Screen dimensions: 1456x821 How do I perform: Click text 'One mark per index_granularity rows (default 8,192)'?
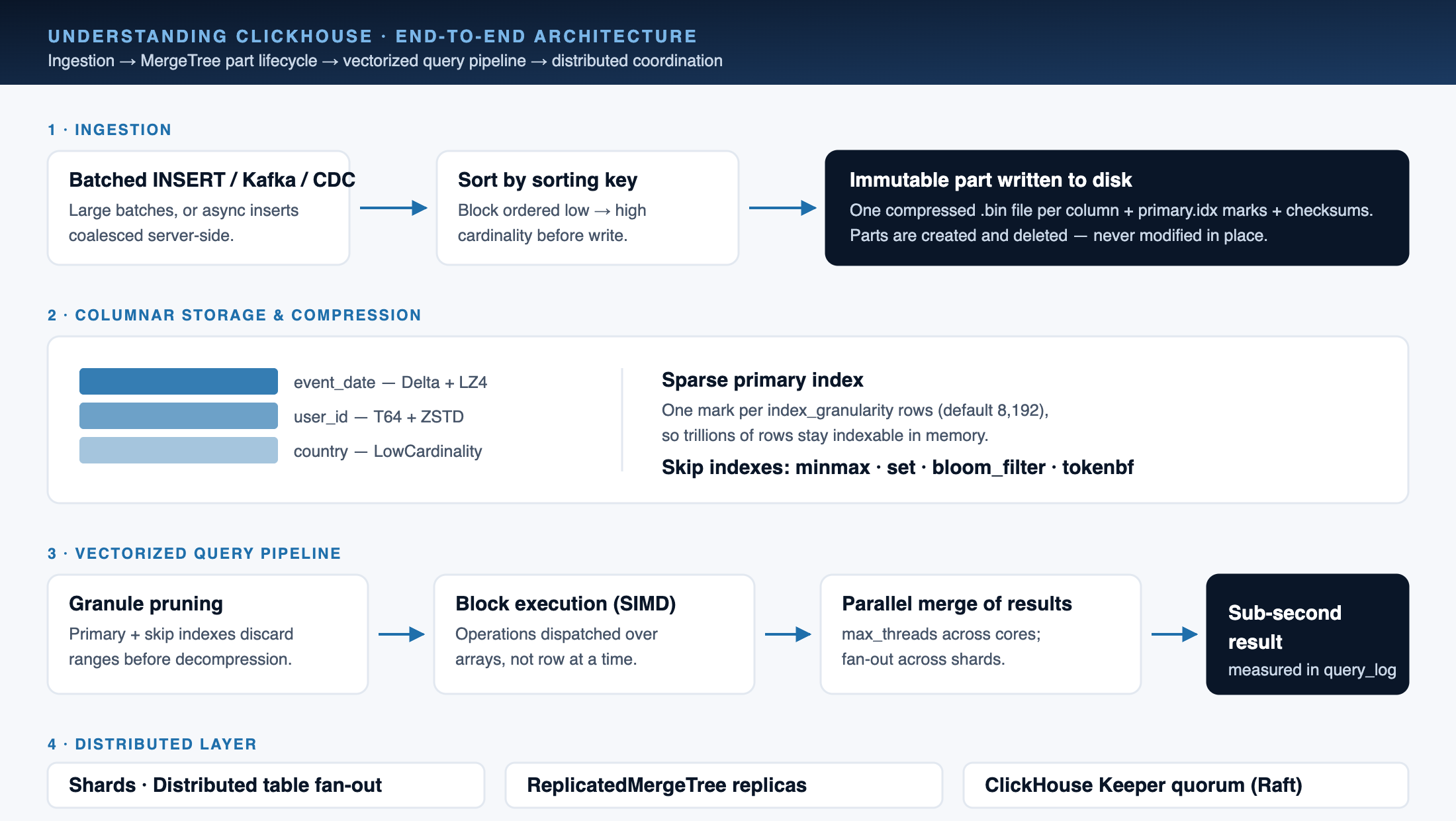855,410
